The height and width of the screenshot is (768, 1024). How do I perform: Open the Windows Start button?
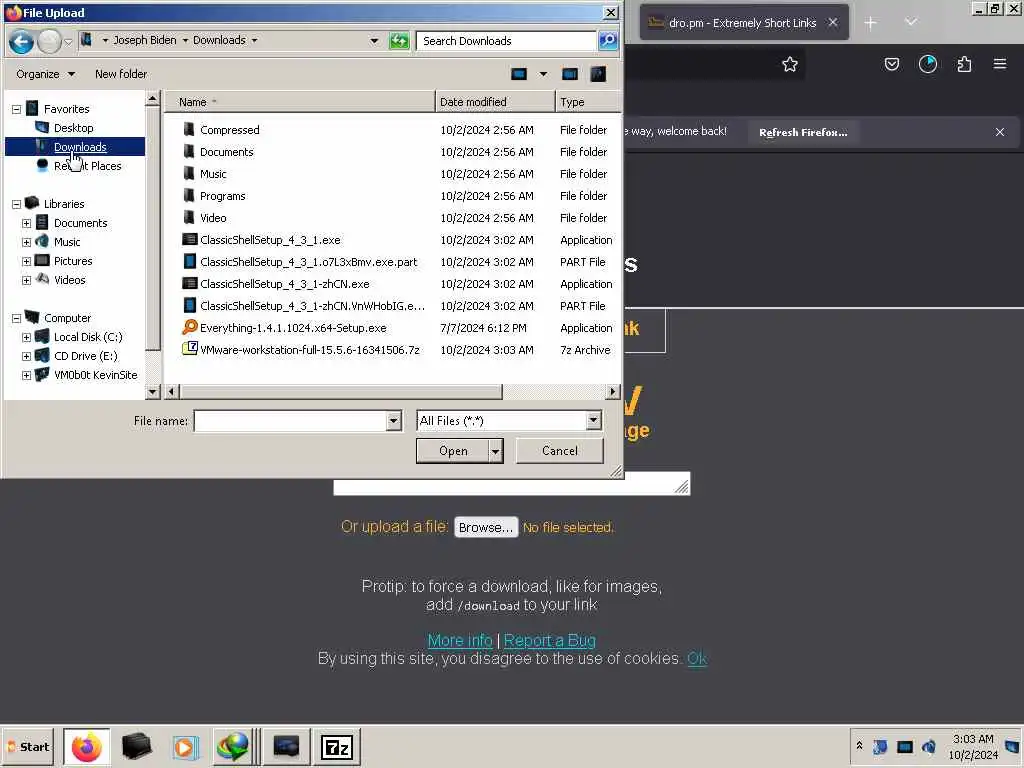click(27, 746)
